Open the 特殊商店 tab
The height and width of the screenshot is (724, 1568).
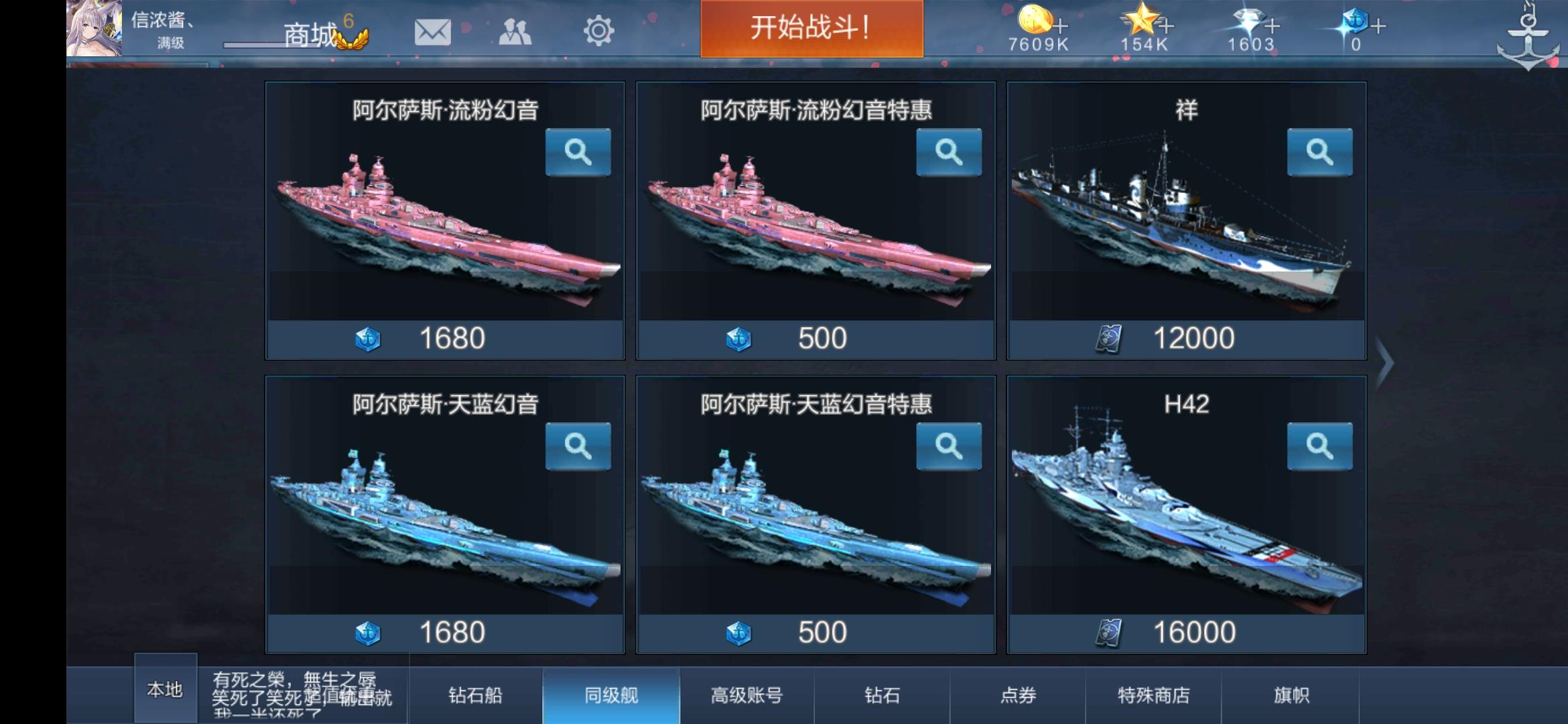[x=1153, y=695]
